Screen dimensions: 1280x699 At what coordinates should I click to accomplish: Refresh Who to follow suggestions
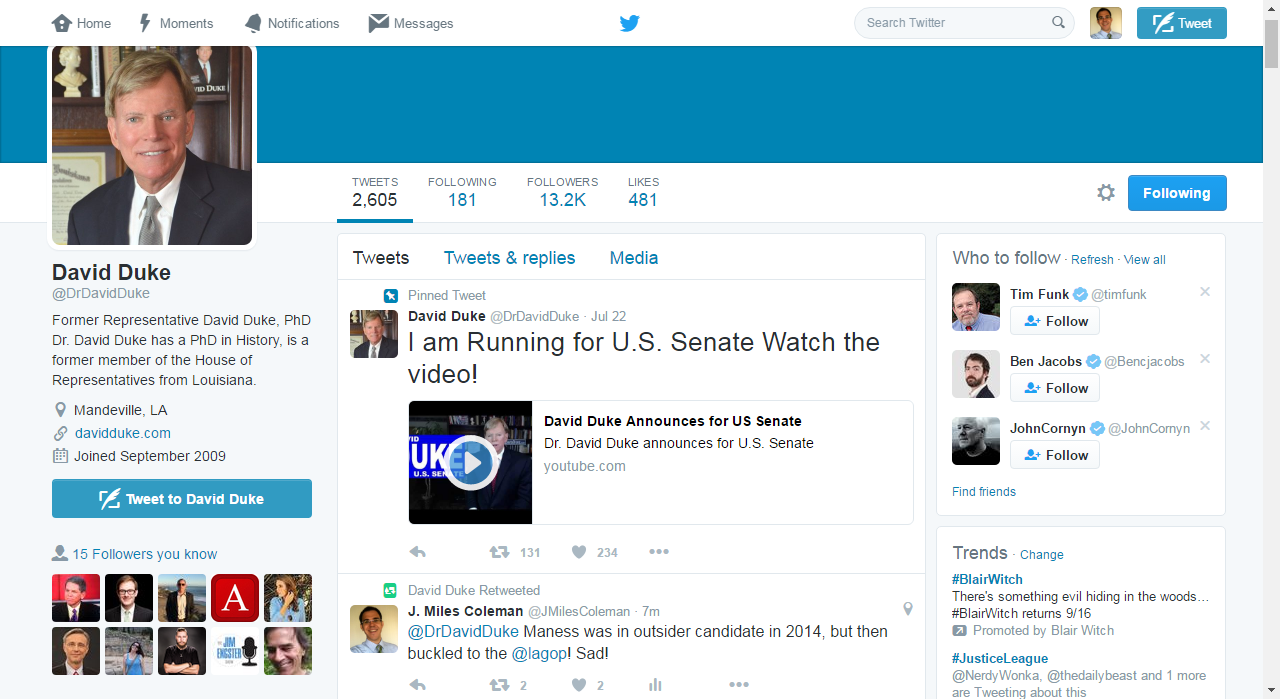coord(1092,260)
